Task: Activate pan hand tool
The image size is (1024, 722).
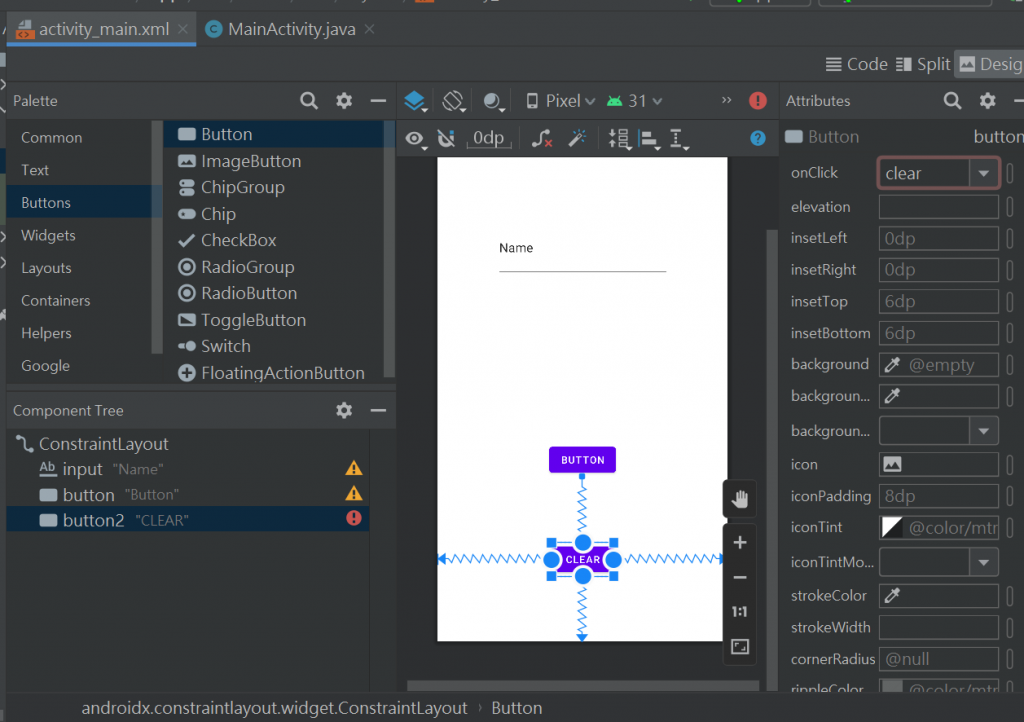Action: click(739, 499)
